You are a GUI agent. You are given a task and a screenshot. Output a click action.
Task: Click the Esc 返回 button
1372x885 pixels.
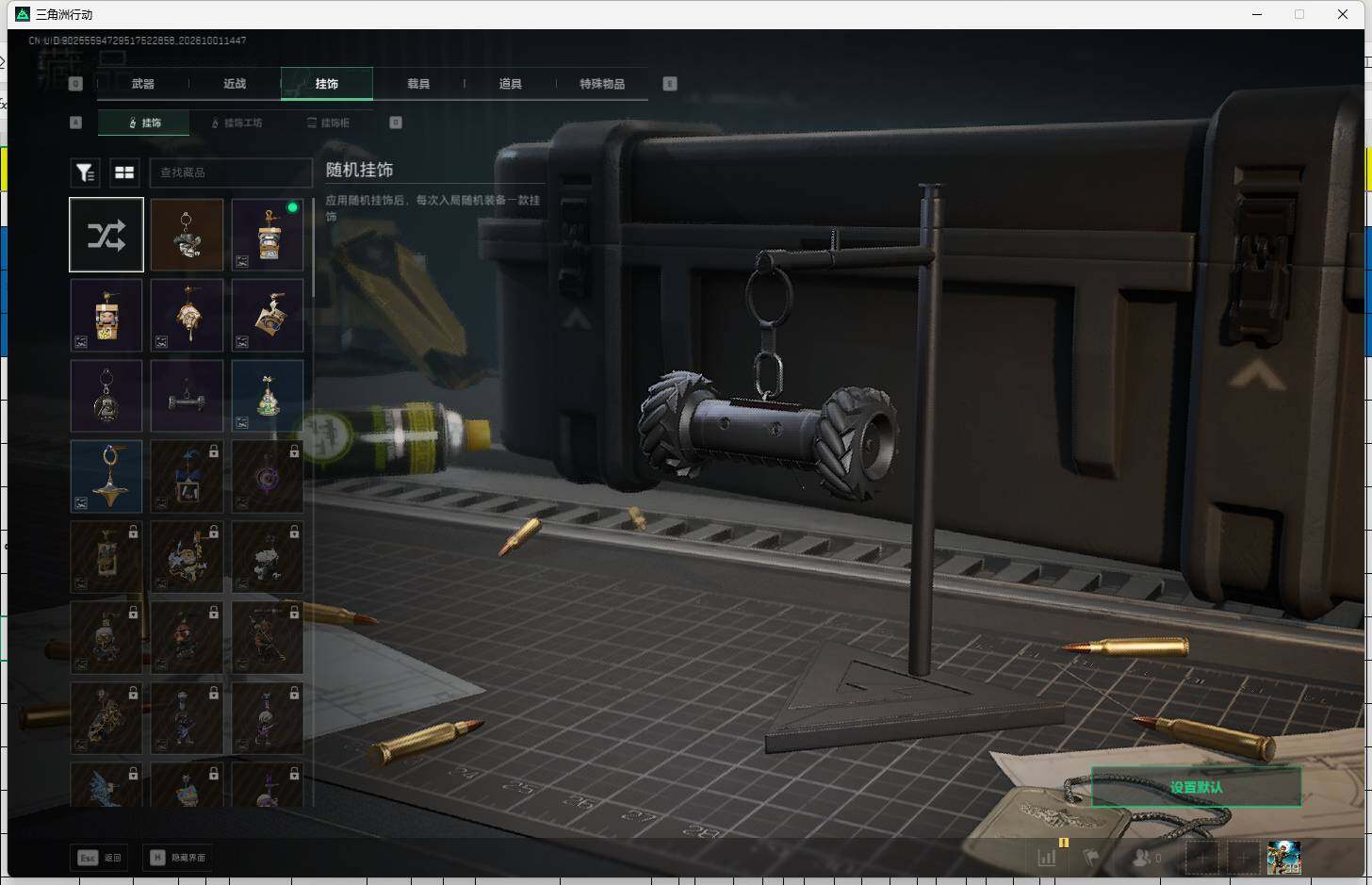[100, 858]
